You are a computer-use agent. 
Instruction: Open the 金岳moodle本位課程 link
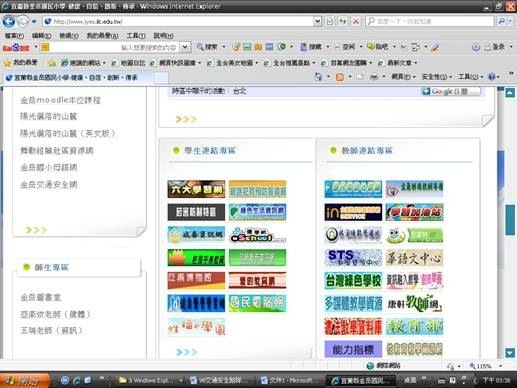[60, 100]
